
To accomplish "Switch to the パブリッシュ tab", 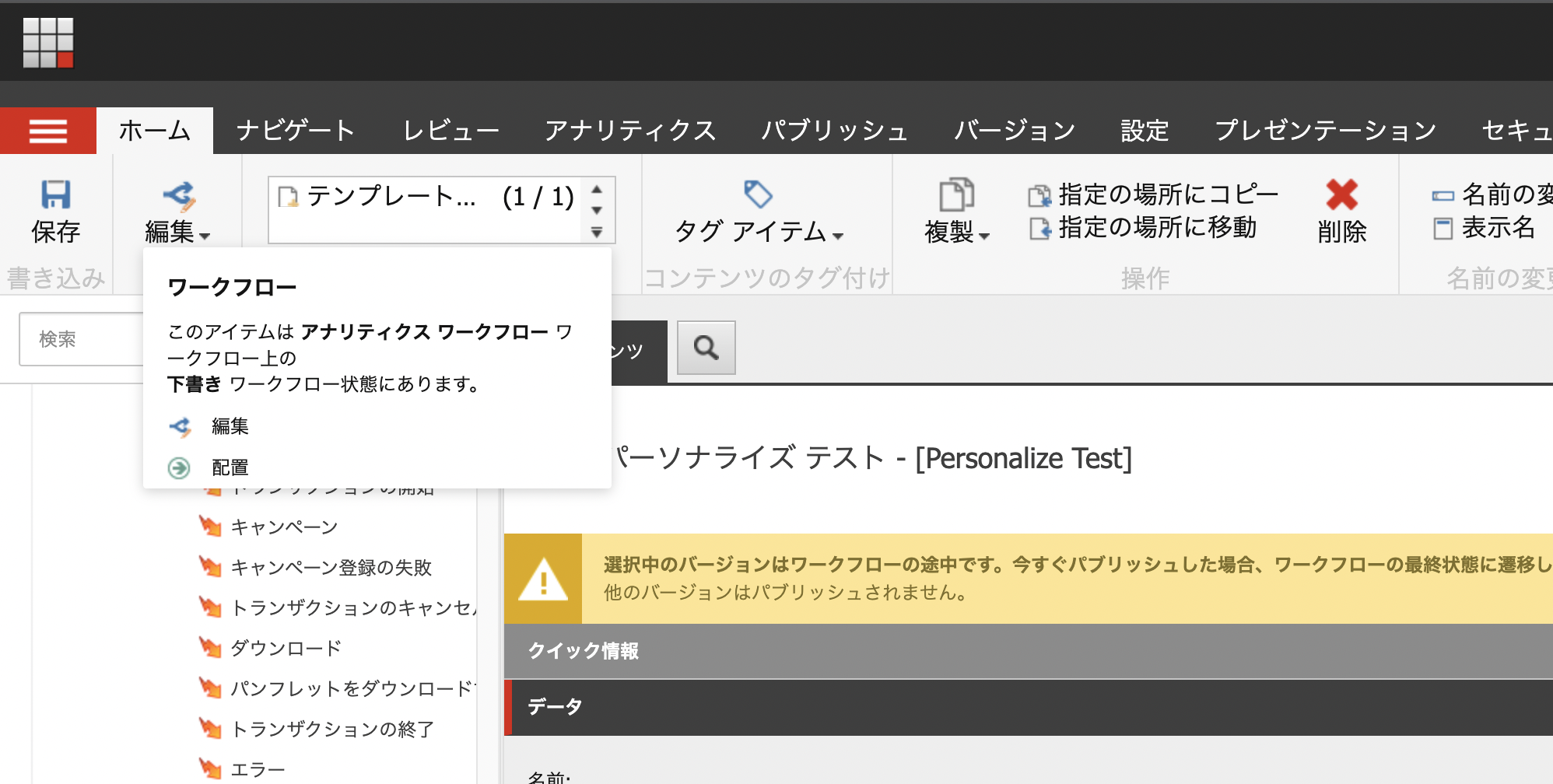I will [x=835, y=131].
